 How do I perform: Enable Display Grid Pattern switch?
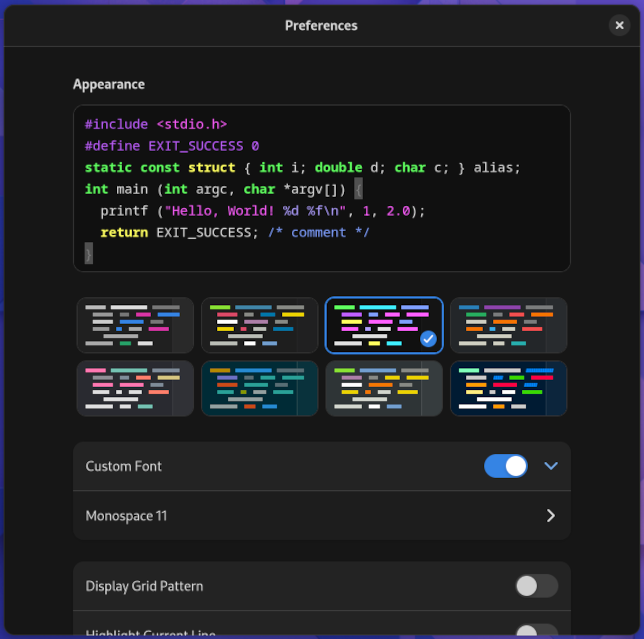536,586
